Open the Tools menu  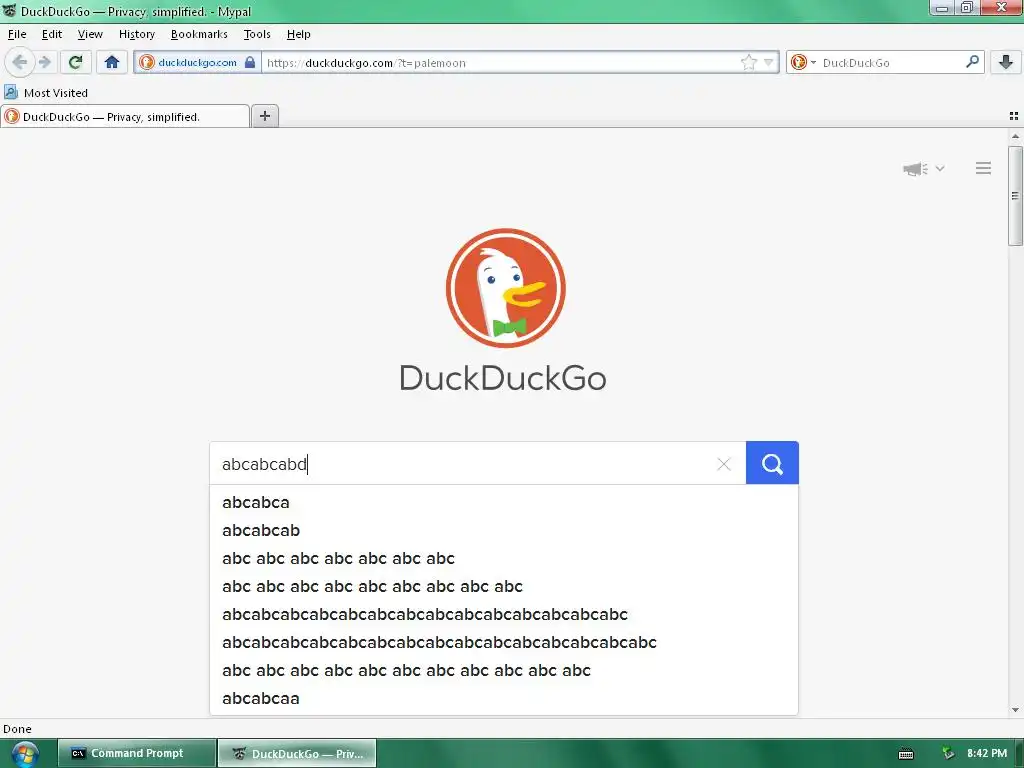[x=257, y=34]
